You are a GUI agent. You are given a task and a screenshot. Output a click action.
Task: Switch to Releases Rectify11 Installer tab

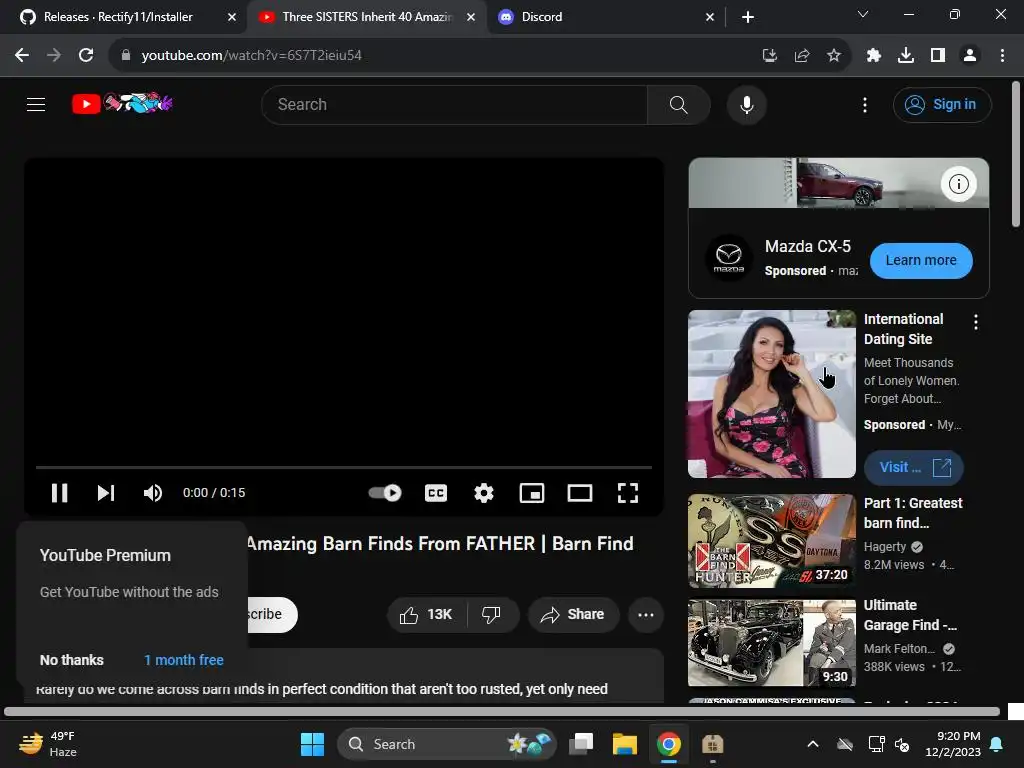tap(118, 17)
